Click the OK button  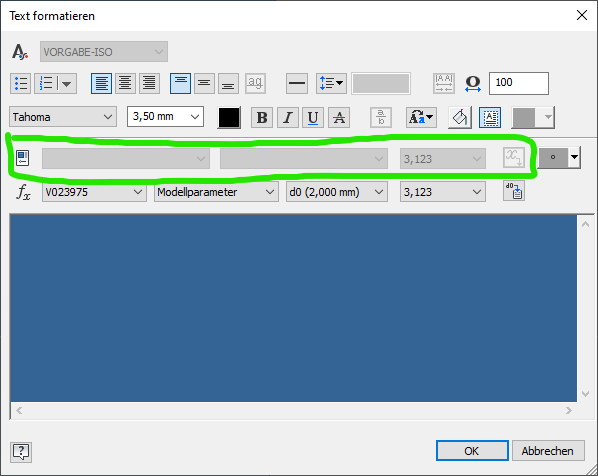tap(472, 451)
